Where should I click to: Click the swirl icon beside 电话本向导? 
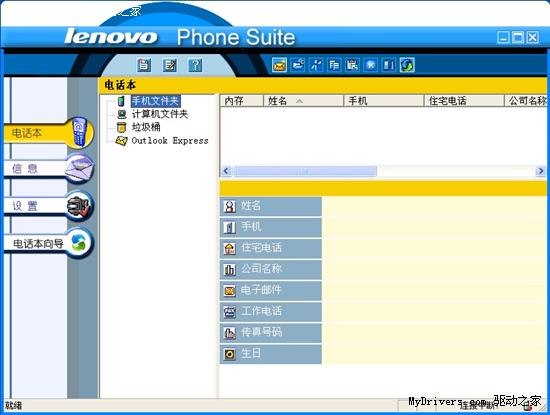(79, 243)
